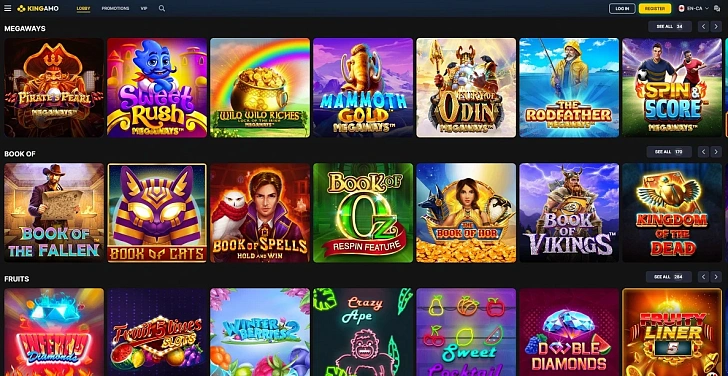728x376 pixels.
Task: See all Megaways games
Action: coord(670,26)
